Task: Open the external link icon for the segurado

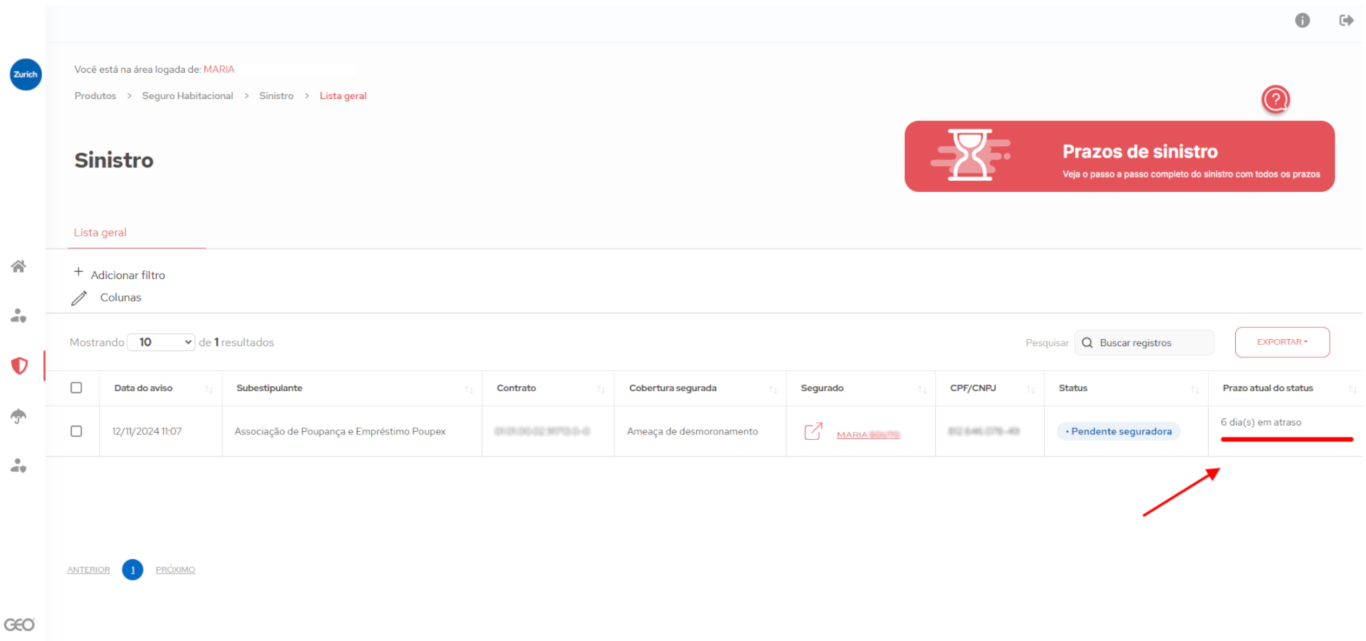Action: 813,431
